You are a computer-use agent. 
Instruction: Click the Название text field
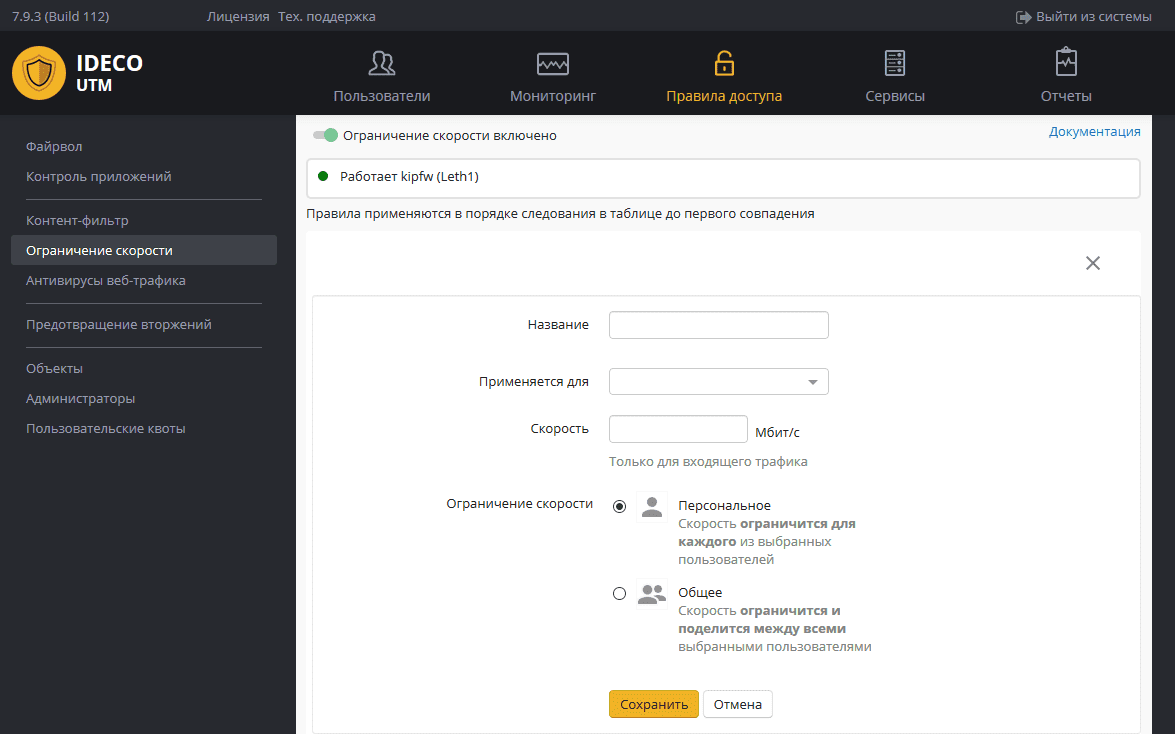718,325
